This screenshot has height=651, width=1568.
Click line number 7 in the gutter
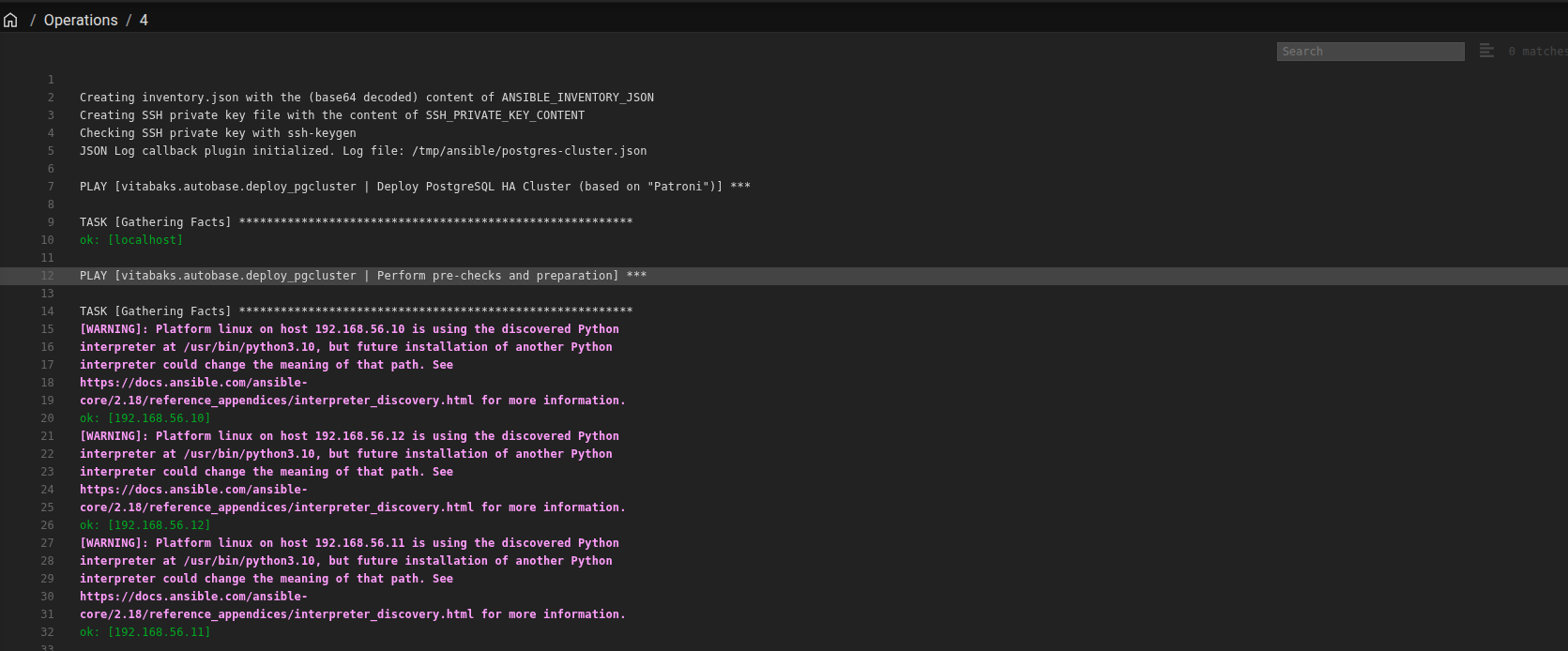pos(51,187)
